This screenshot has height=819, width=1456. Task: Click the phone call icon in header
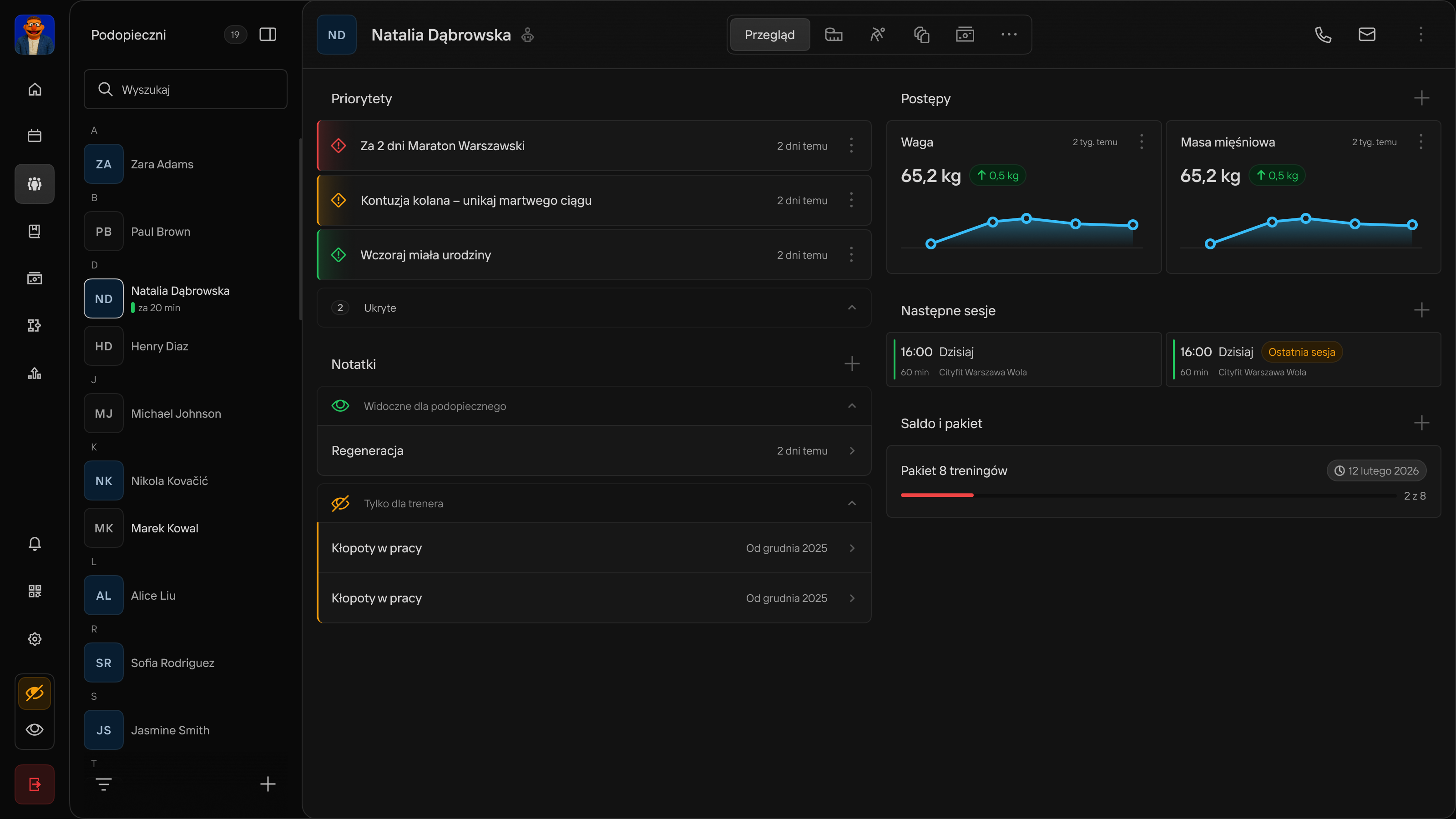[x=1323, y=35]
